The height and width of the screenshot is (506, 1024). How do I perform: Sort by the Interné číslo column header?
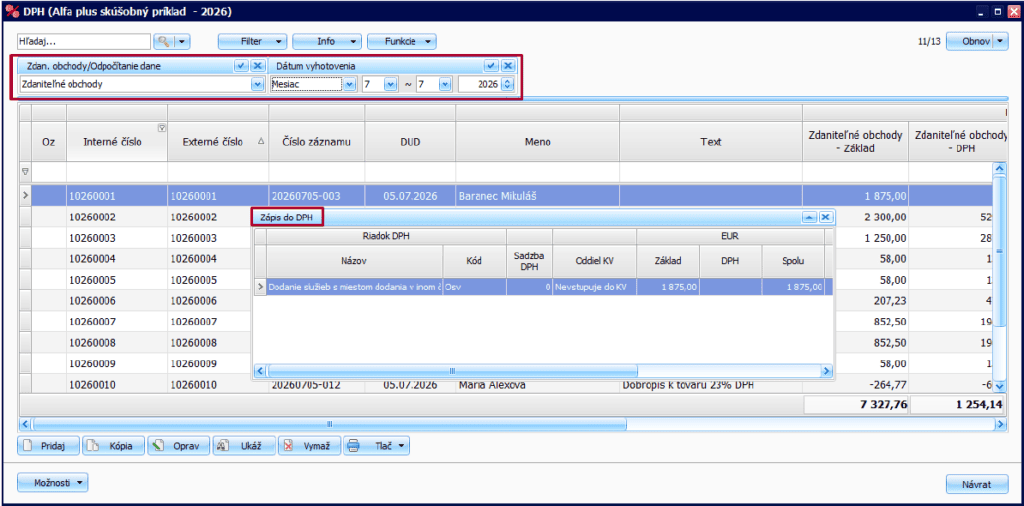pos(117,142)
